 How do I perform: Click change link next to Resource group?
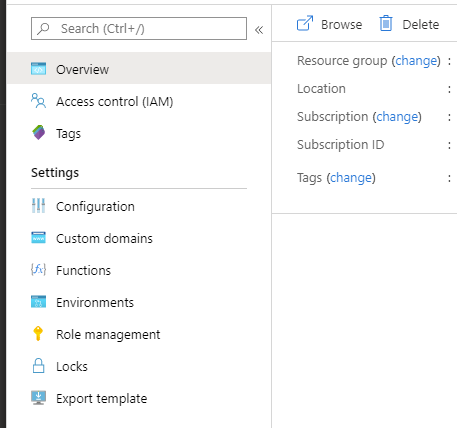[416, 61]
